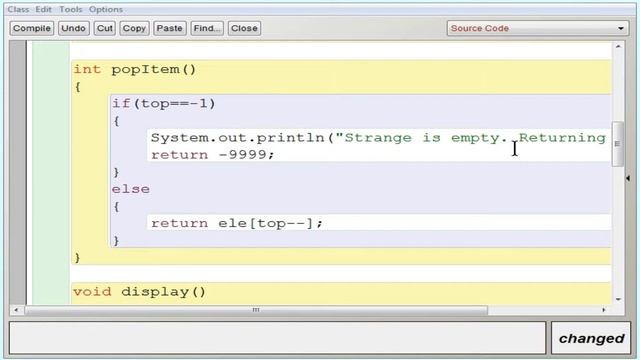Click the vertical scrollbar down arrow
The height and width of the screenshot is (360, 640).
(x=618, y=299)
